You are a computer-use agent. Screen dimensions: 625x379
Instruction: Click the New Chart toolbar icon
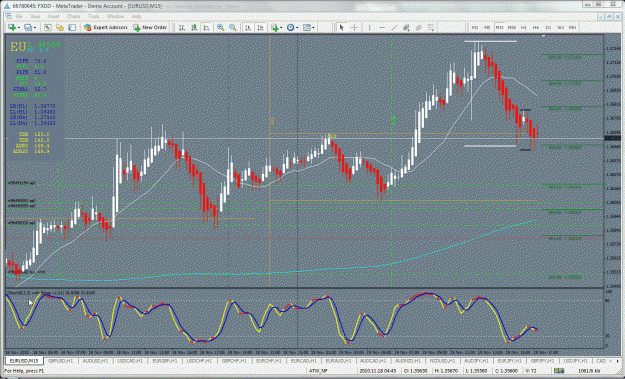(x=12, y=27)
